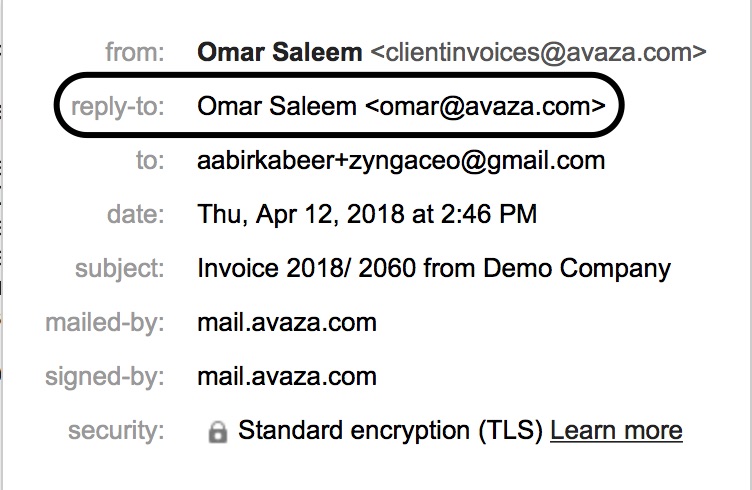Click the reply-to address omar@avaza.com

click(485, 106)
